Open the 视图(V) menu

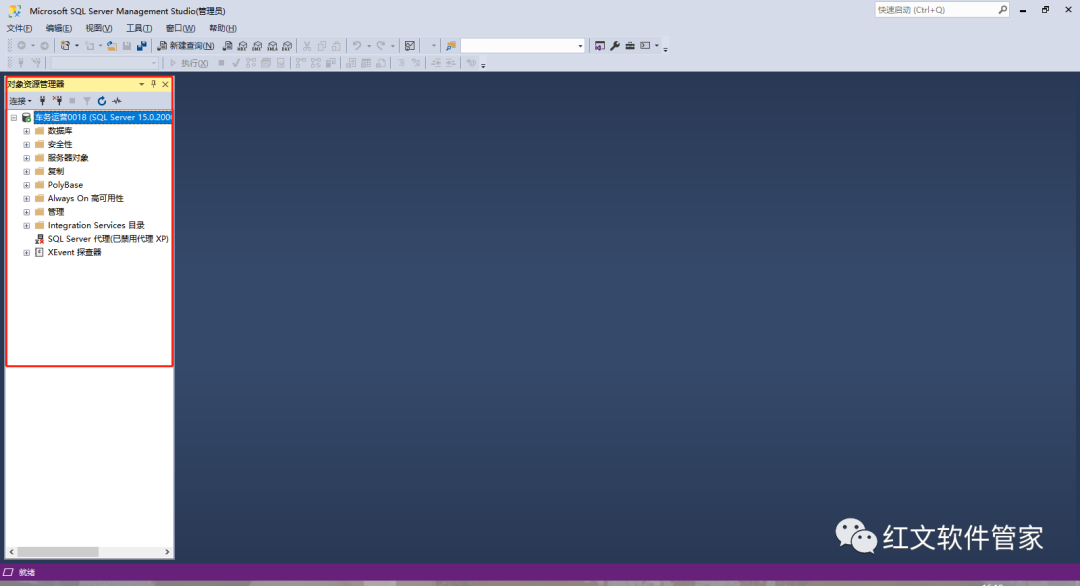pos(98,28)
